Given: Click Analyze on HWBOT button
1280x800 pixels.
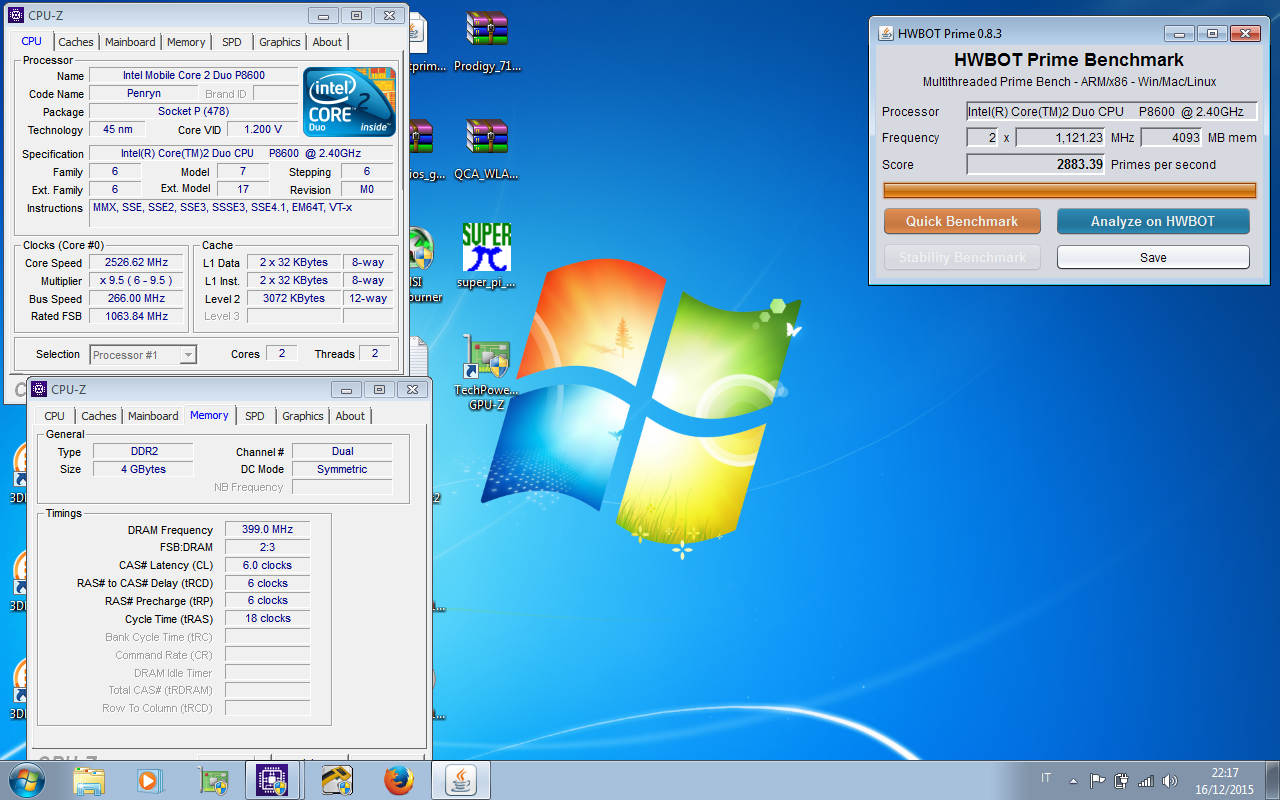Looking at the screenshot, I should click(1153, 221).
